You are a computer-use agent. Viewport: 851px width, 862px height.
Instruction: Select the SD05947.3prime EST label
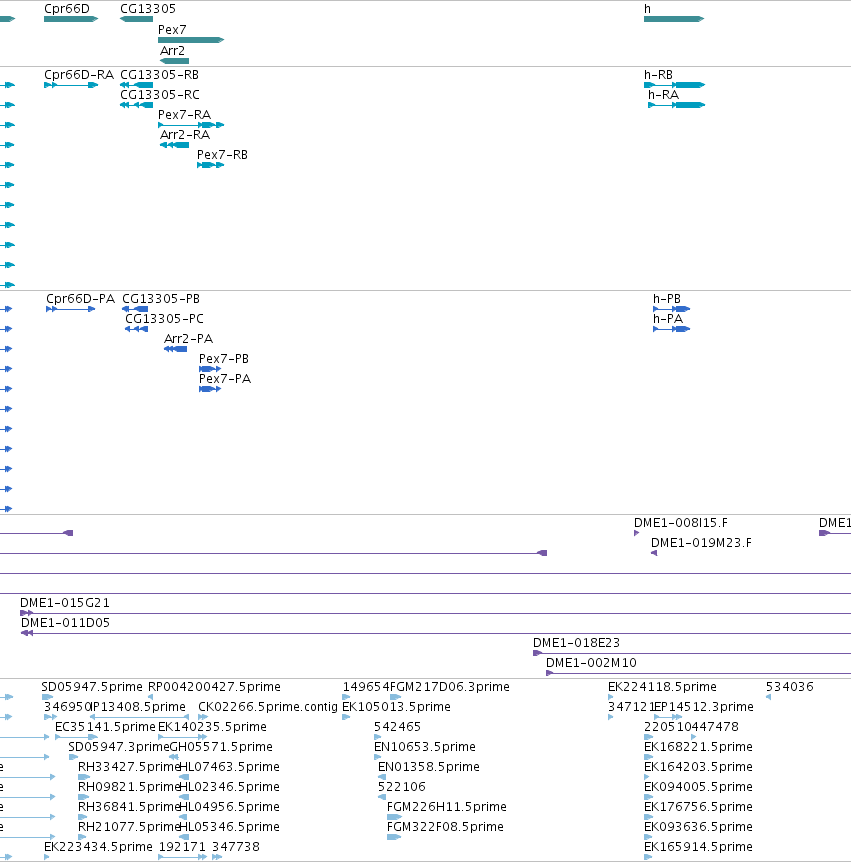(119, 747)
